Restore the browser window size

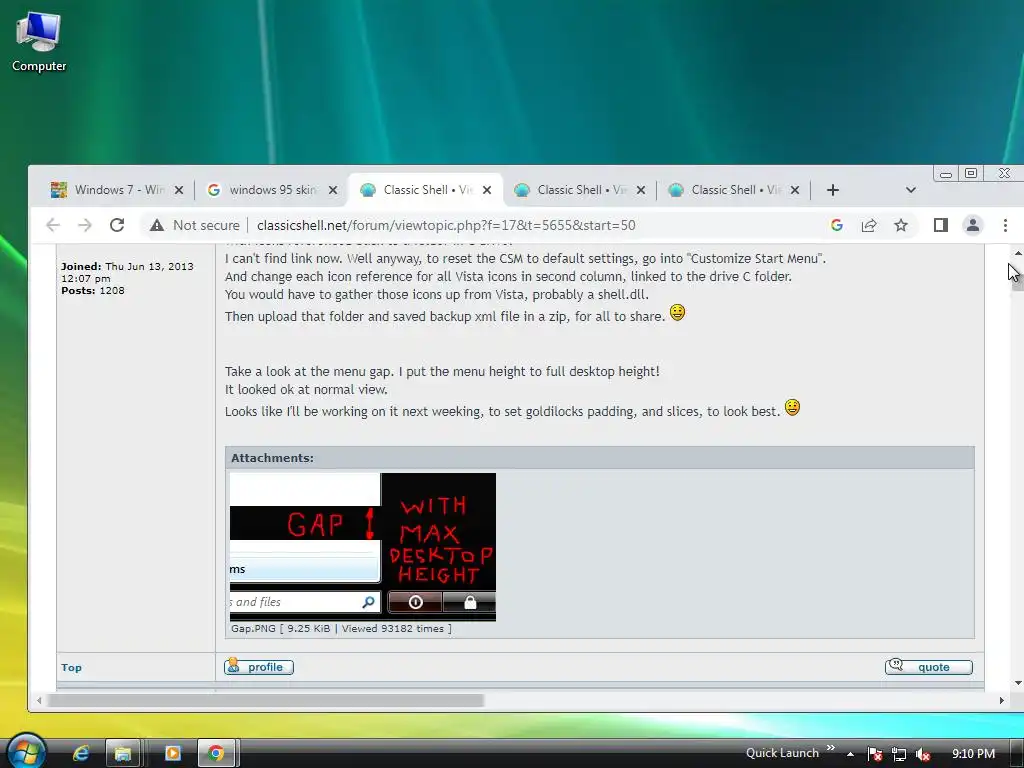[971, 173]
